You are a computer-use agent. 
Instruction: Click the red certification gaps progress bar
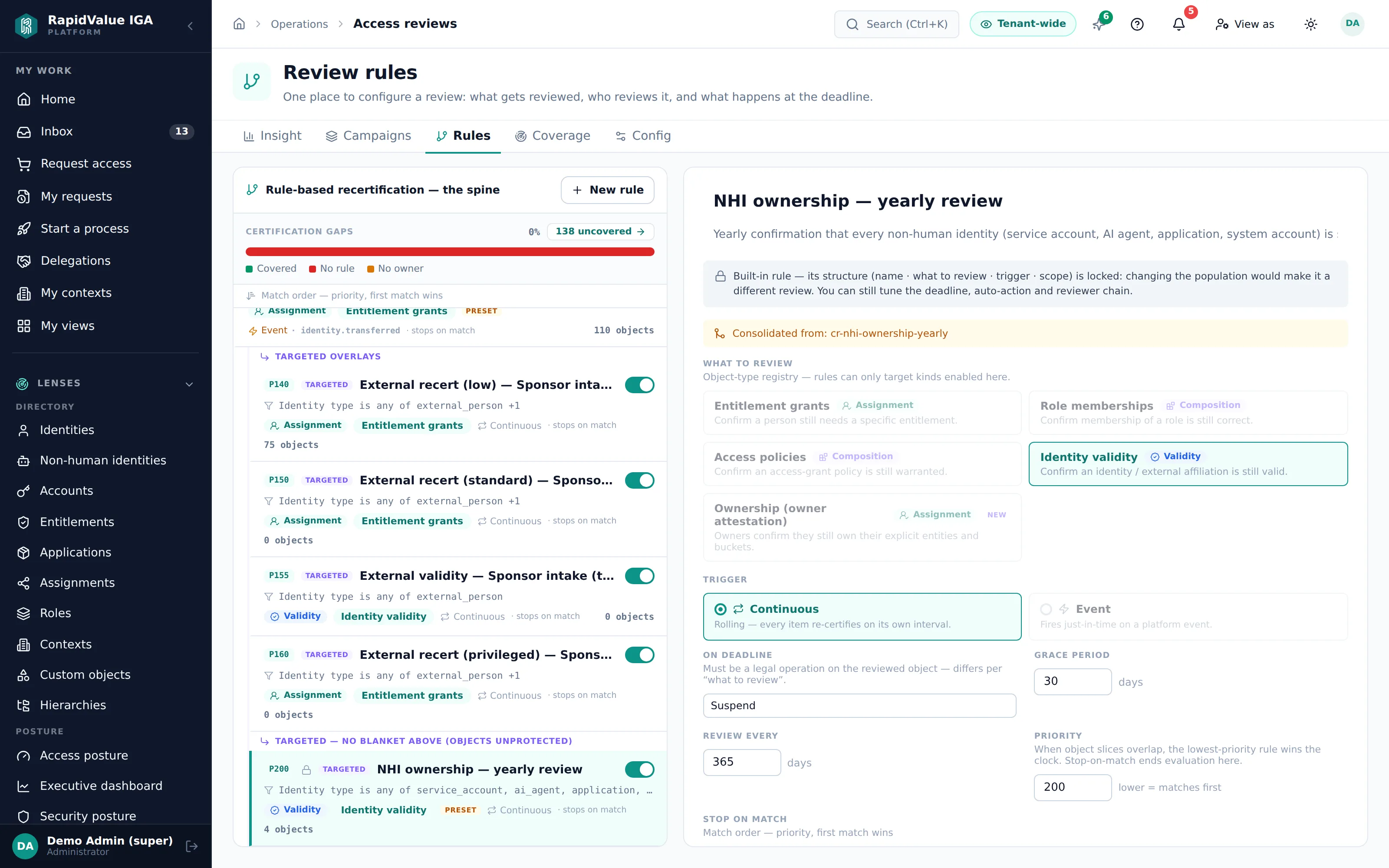pos(450,251)
